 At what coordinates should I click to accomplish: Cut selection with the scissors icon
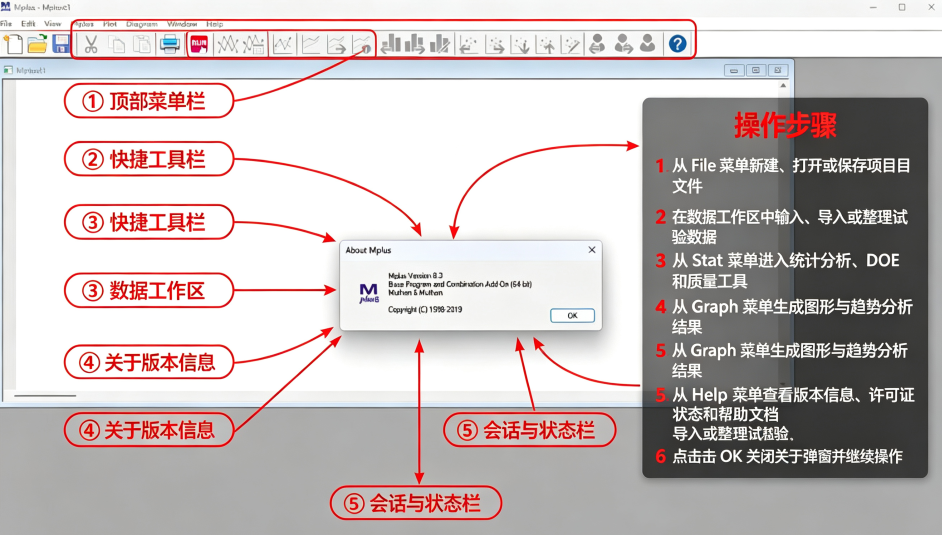click(91, 44)
